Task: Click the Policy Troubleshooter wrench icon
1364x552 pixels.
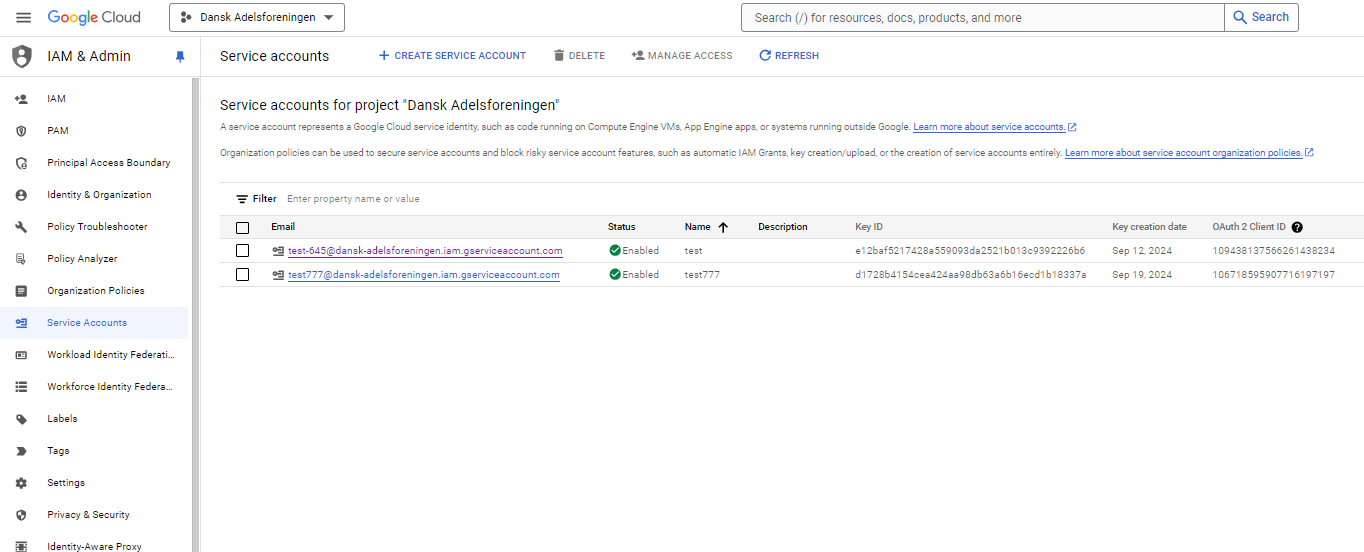Action: pyautogui.click(x=21, y=227)
